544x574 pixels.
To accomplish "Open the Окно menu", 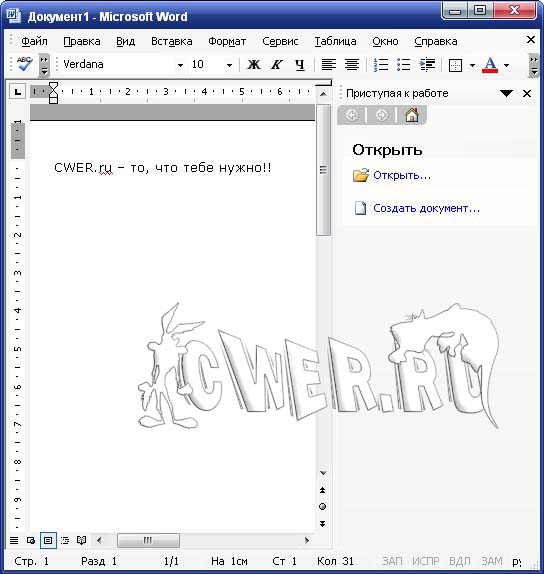I will [385, 41].
